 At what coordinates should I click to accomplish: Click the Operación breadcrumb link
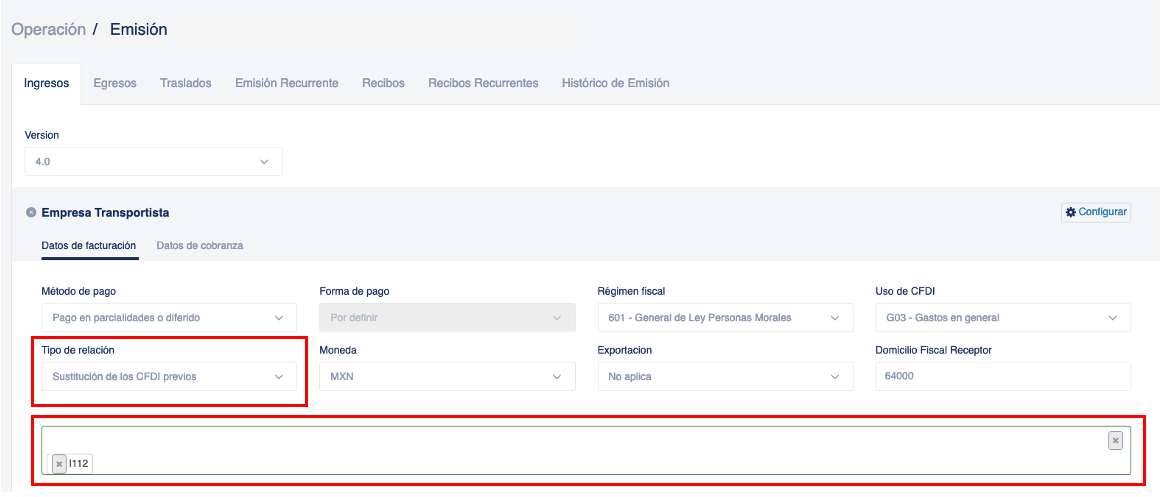[x=49, y=30]
